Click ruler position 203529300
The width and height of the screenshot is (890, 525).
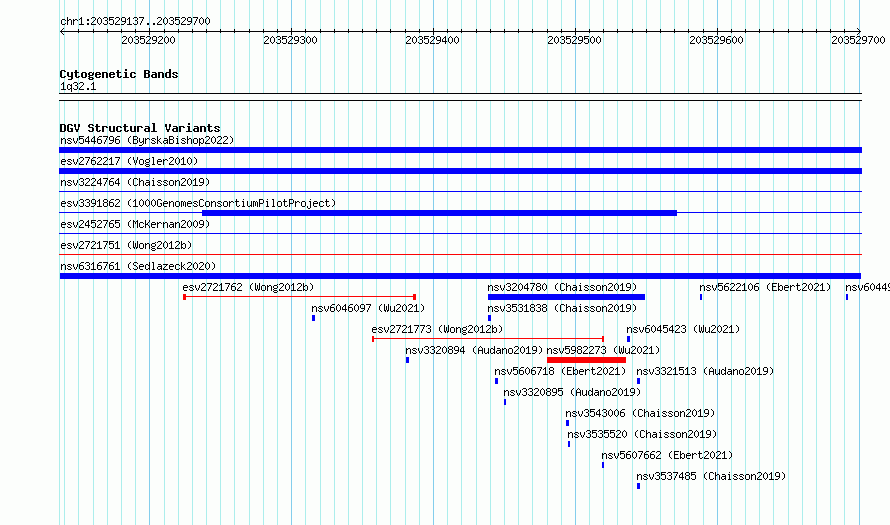click(x=290, y=40)
